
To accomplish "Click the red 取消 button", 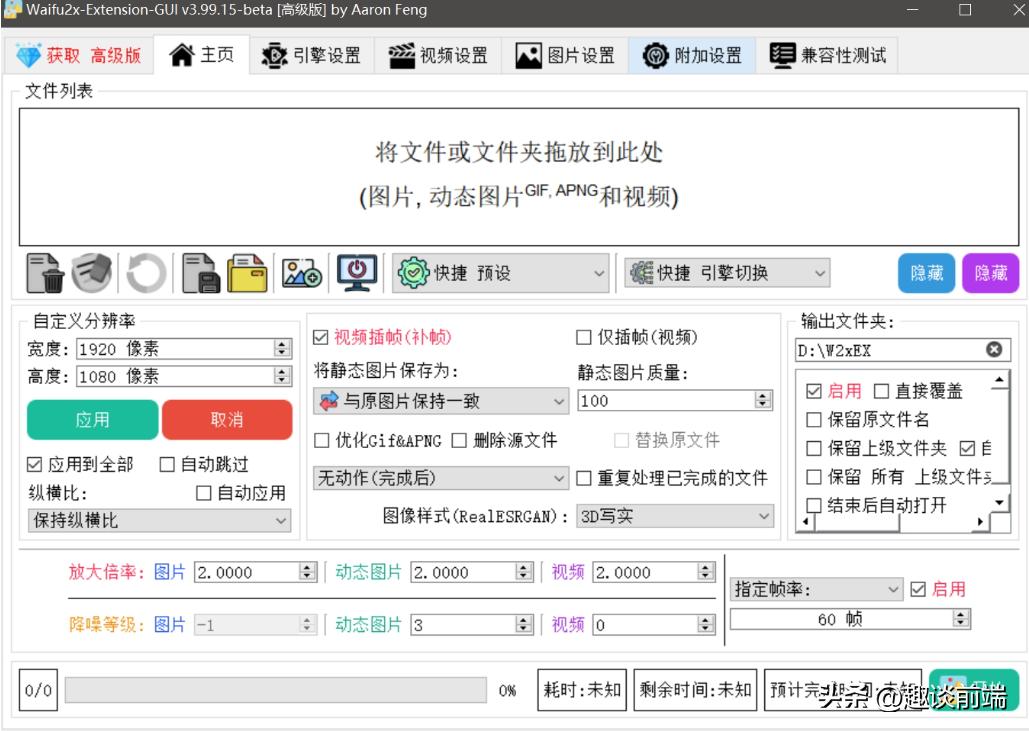I will point(227,420).
